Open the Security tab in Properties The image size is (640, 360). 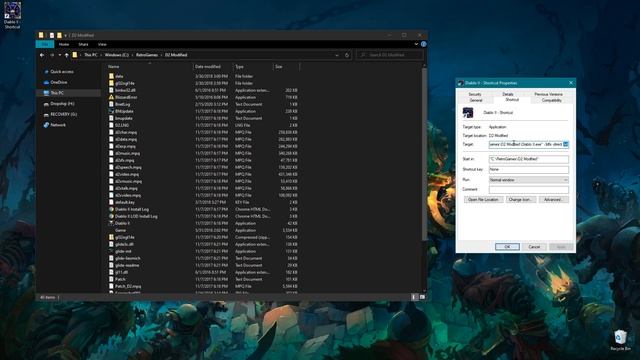pos(475,94)
